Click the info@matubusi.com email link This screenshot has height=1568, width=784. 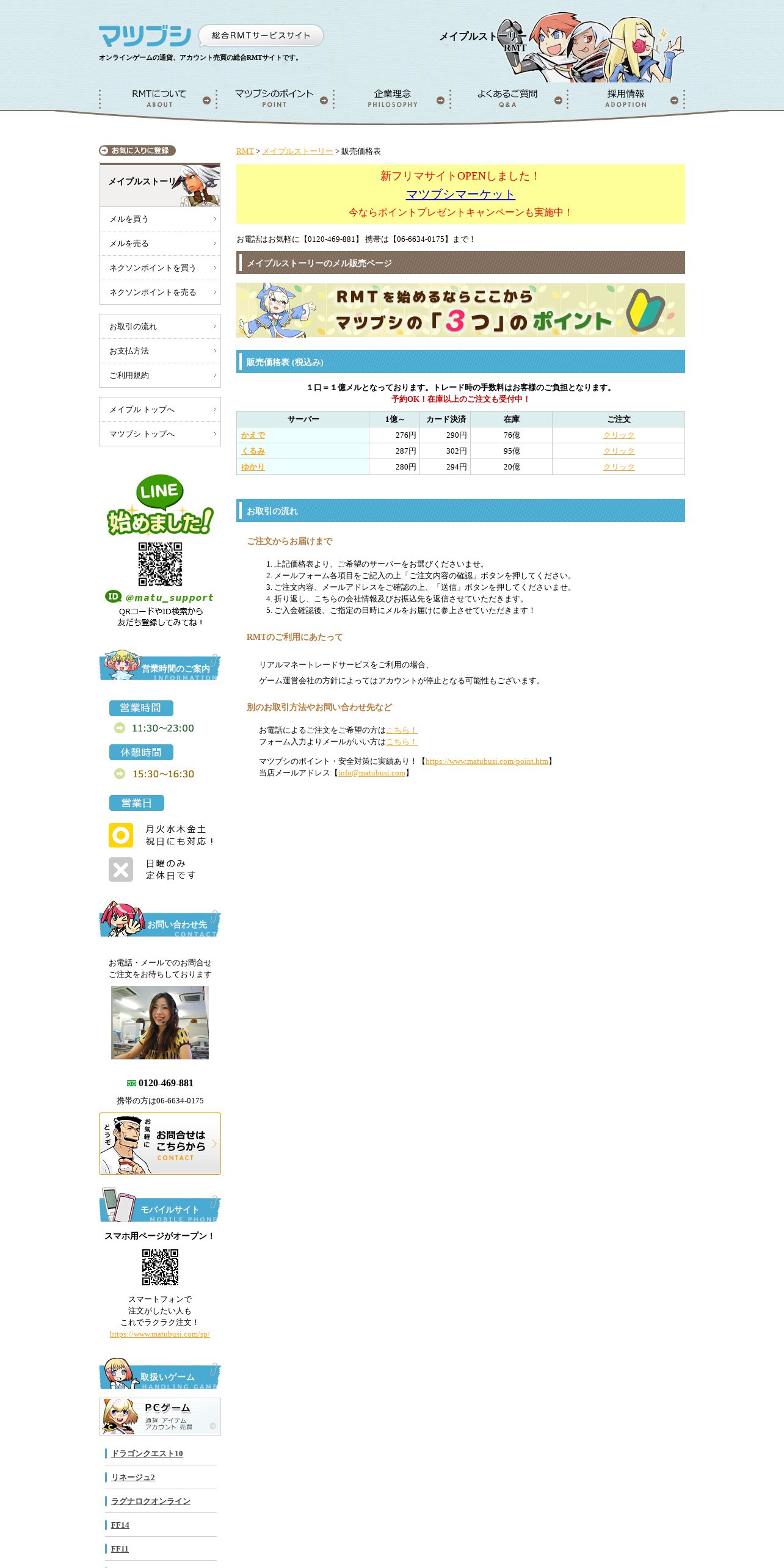coord(372,773)
